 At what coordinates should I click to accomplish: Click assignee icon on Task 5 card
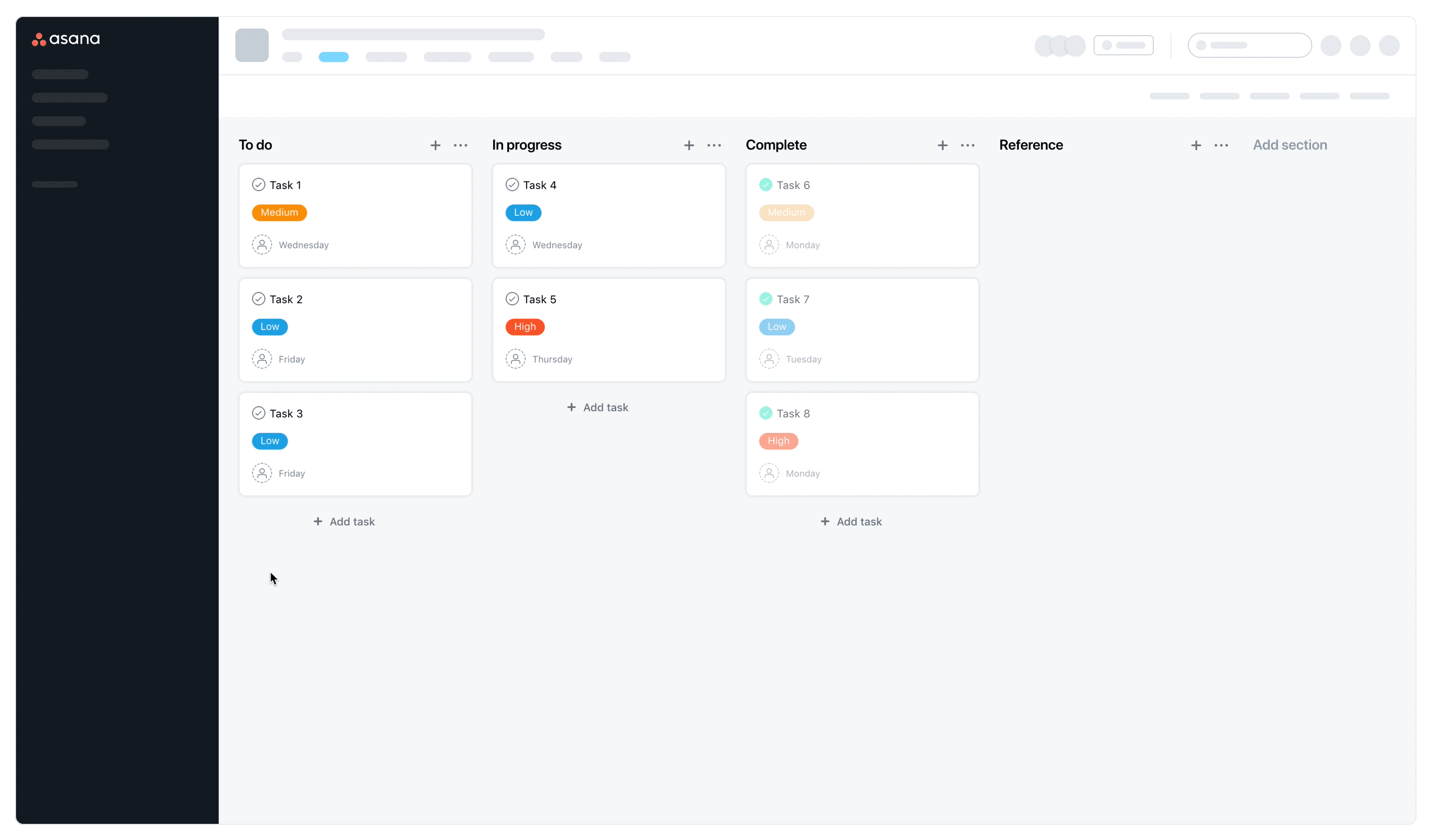515,359
